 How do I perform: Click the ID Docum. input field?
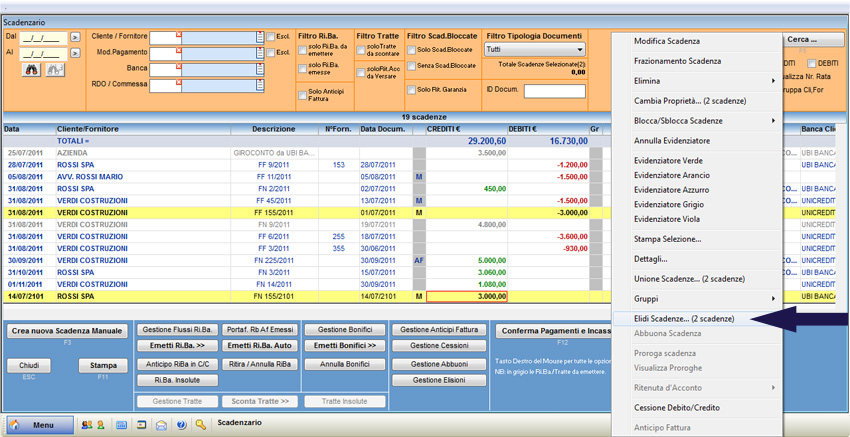(554, 92)
